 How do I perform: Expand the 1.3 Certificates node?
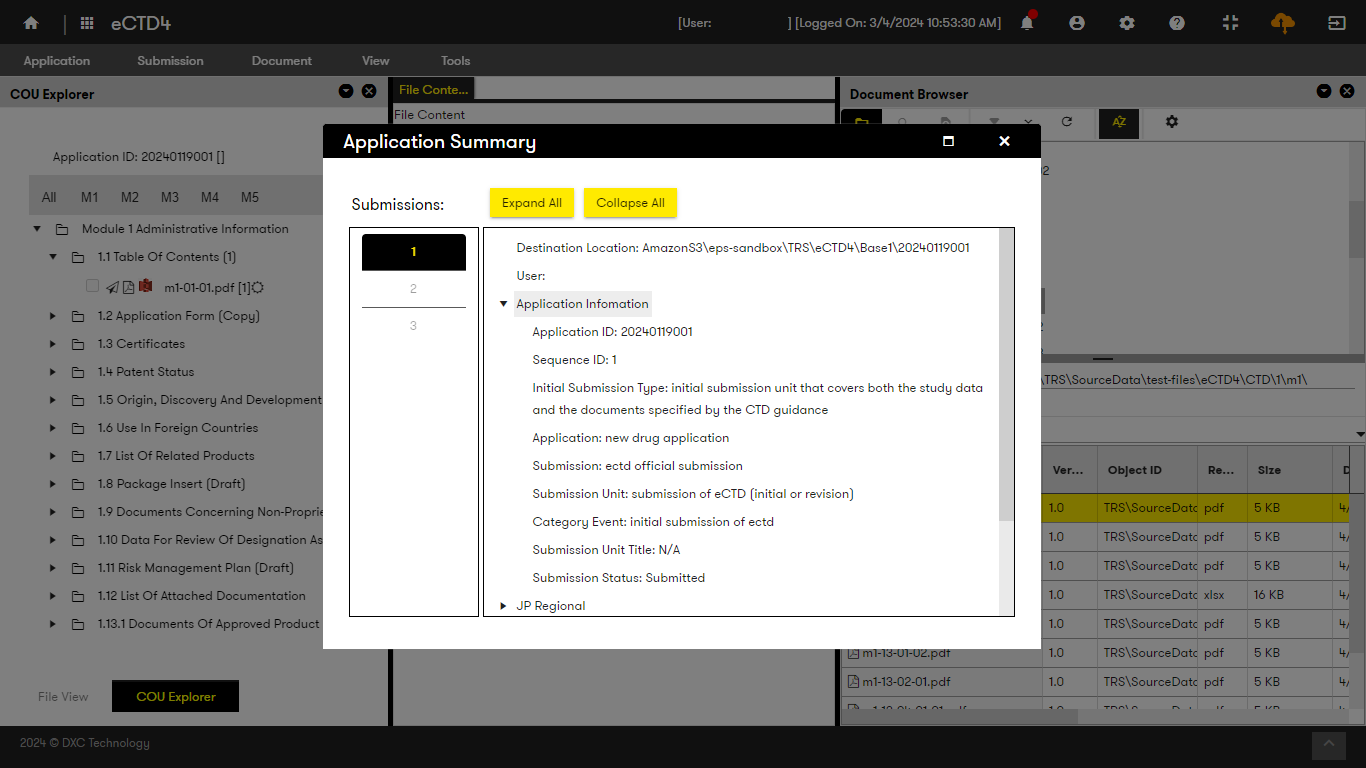point(53,344)
